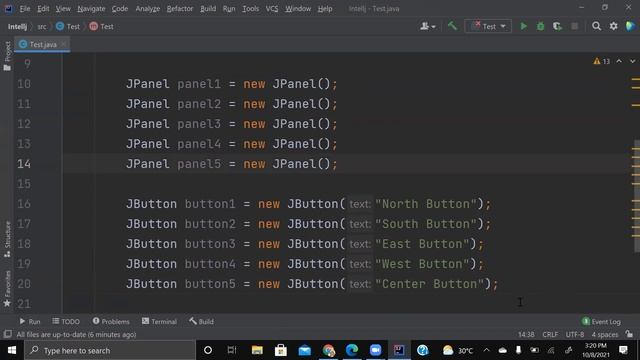This screenshot has width=640, height=360.
Task: Run Test with coverage icon
Action: (557, 26)
